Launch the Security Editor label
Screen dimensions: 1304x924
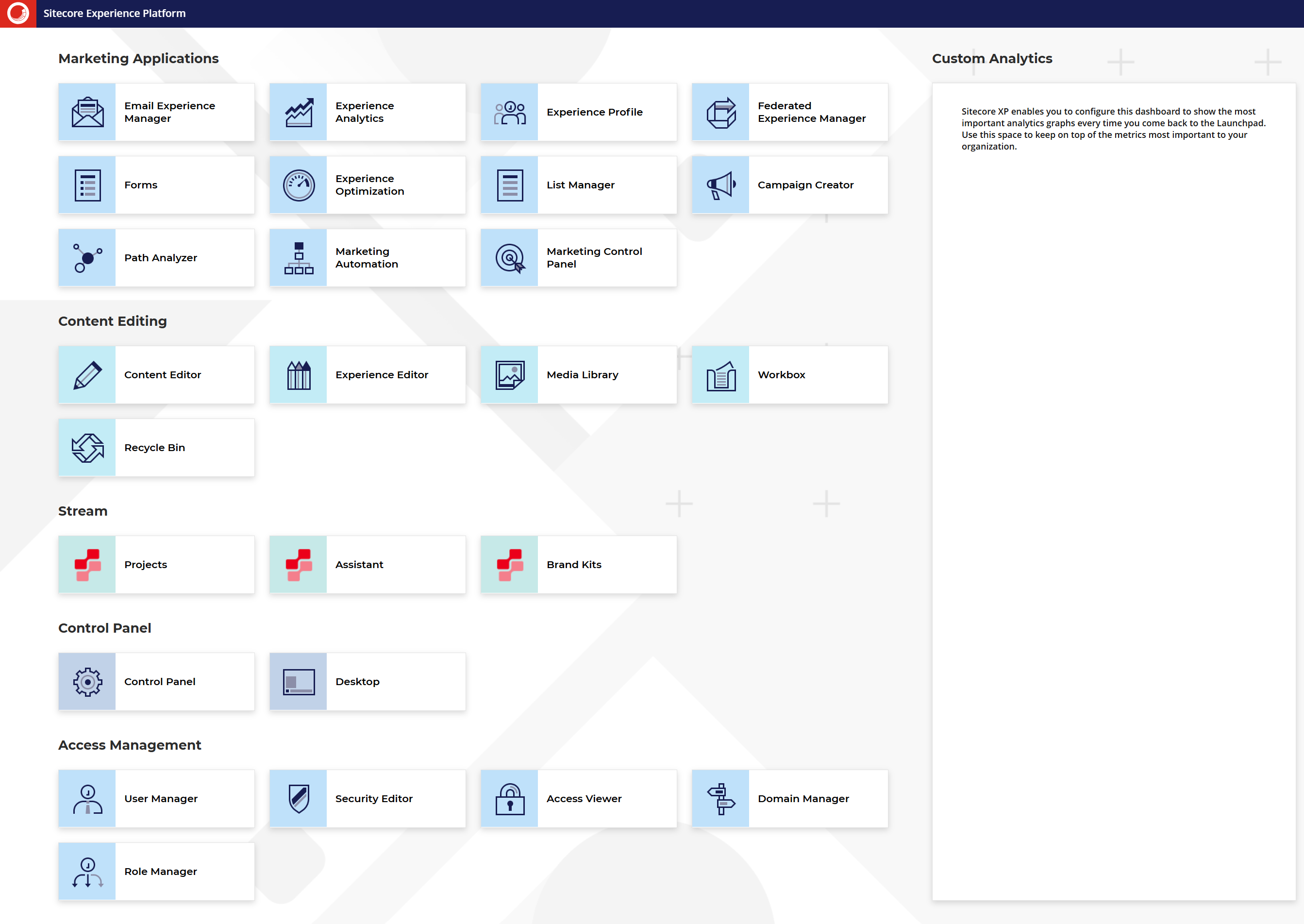(x=374, y=798)
